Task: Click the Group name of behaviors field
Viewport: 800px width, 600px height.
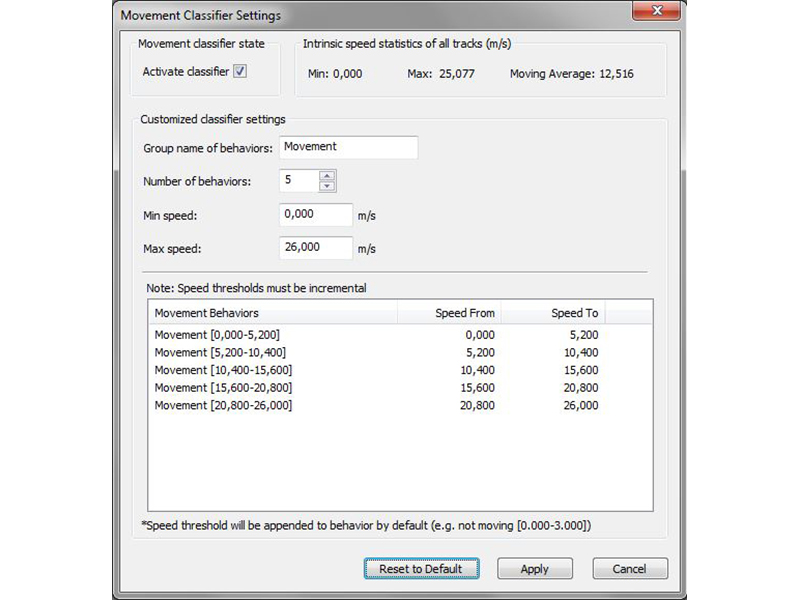Action: coord(348,147)
